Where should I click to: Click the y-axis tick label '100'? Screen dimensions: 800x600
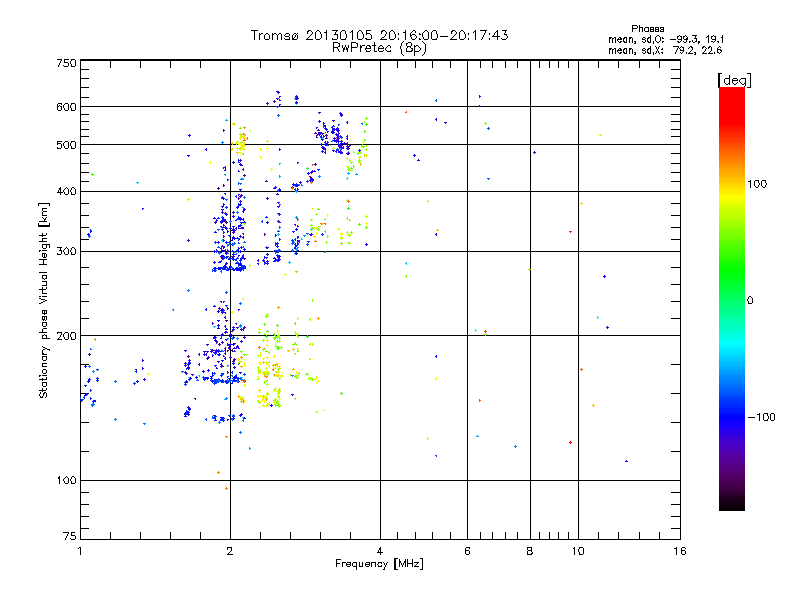tap(67, 481)
